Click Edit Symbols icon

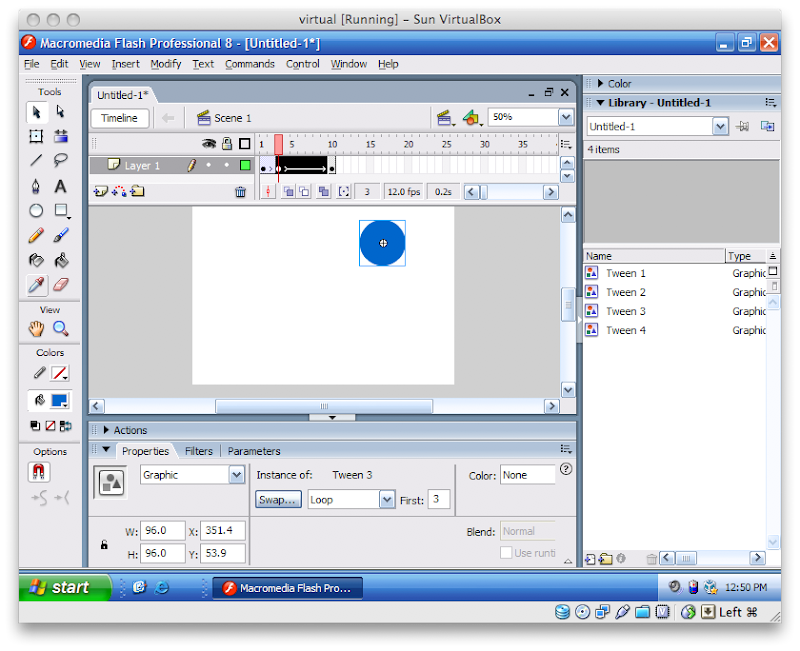pyautogui.click(x=472, y=118)
